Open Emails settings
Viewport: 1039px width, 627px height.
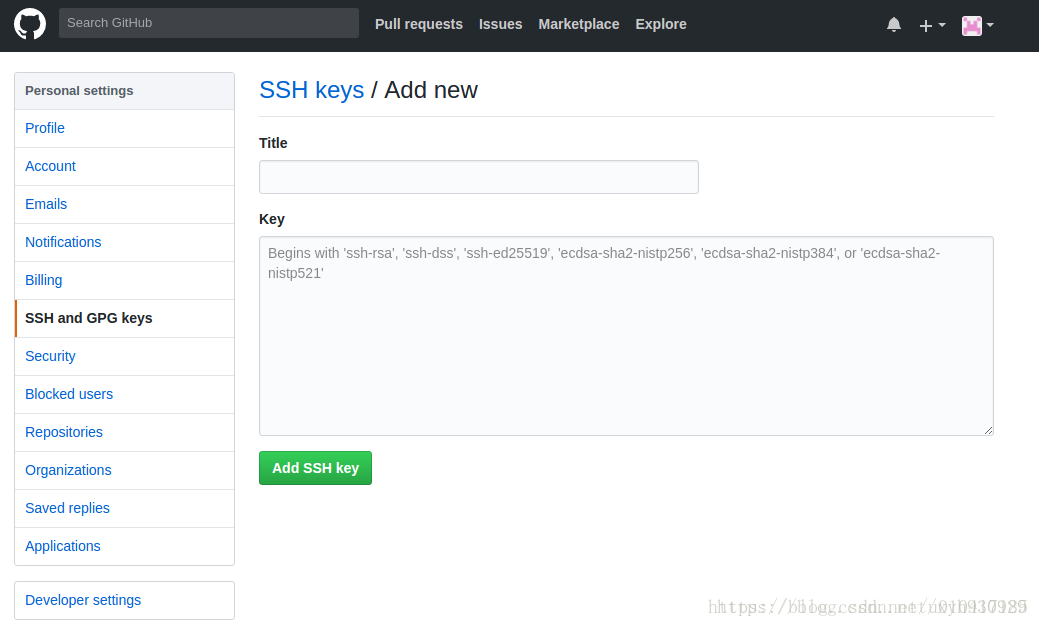pos(125,204)
